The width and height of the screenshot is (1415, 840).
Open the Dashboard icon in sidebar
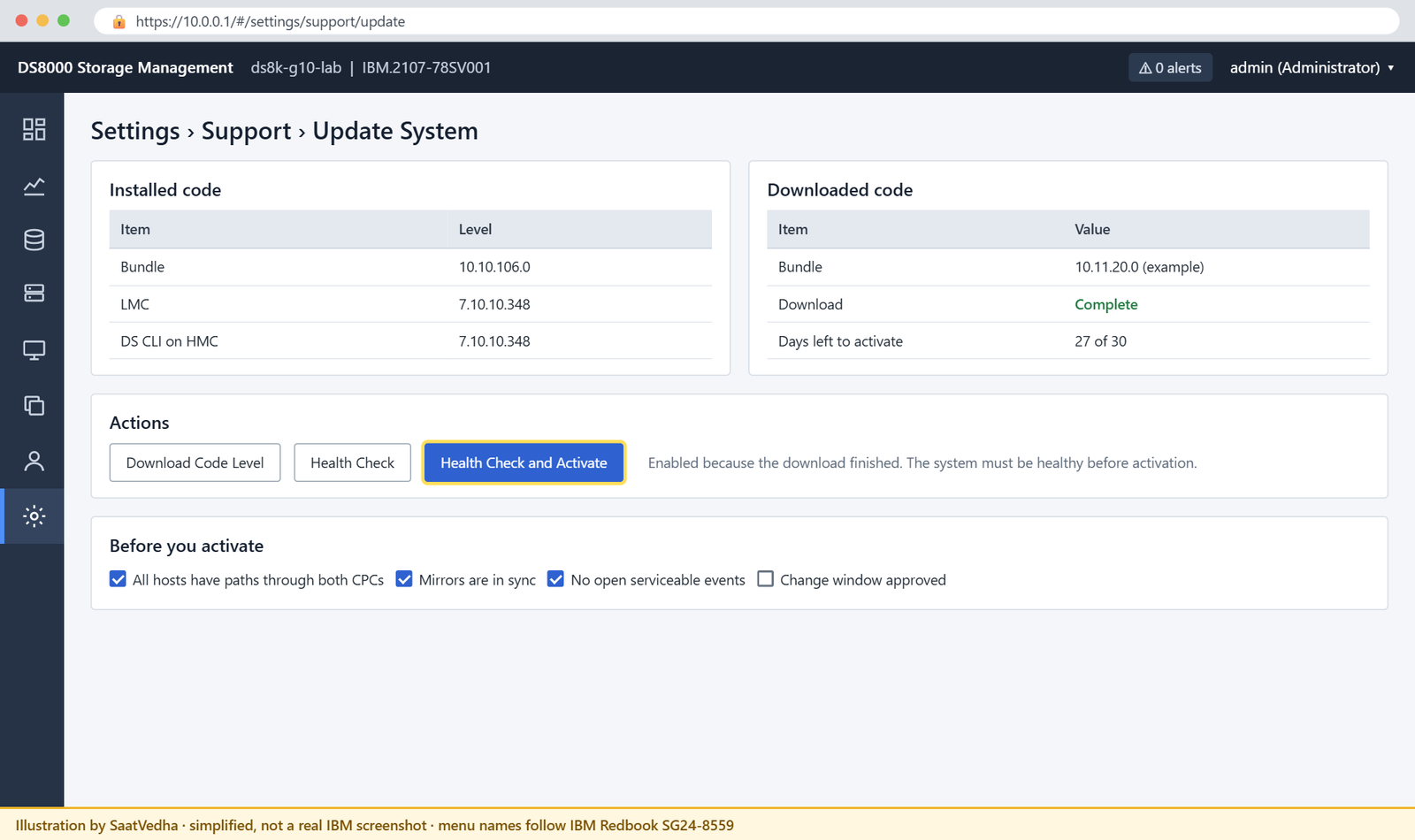(34, 129)
